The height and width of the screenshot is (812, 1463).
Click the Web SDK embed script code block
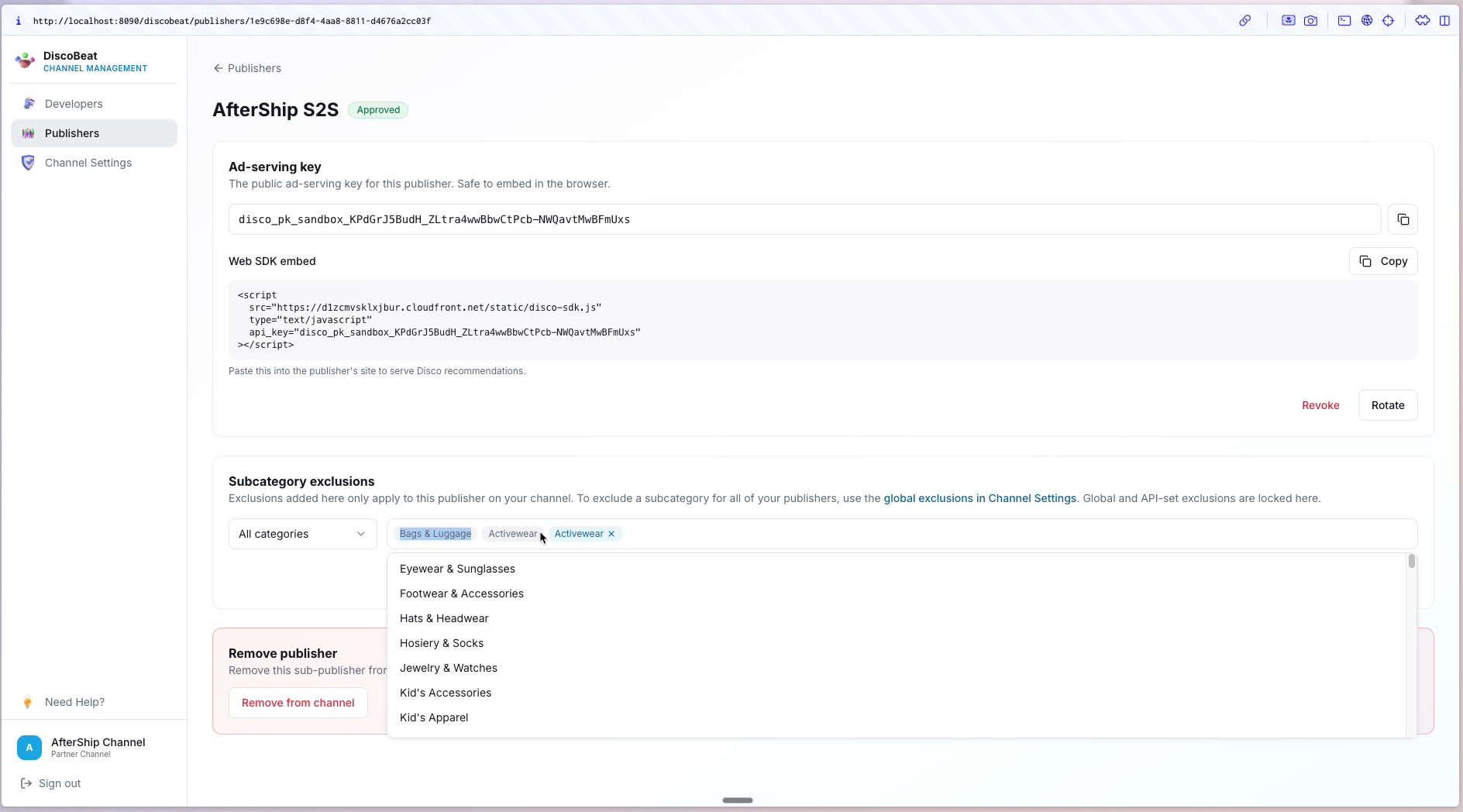tap(823, 320)
